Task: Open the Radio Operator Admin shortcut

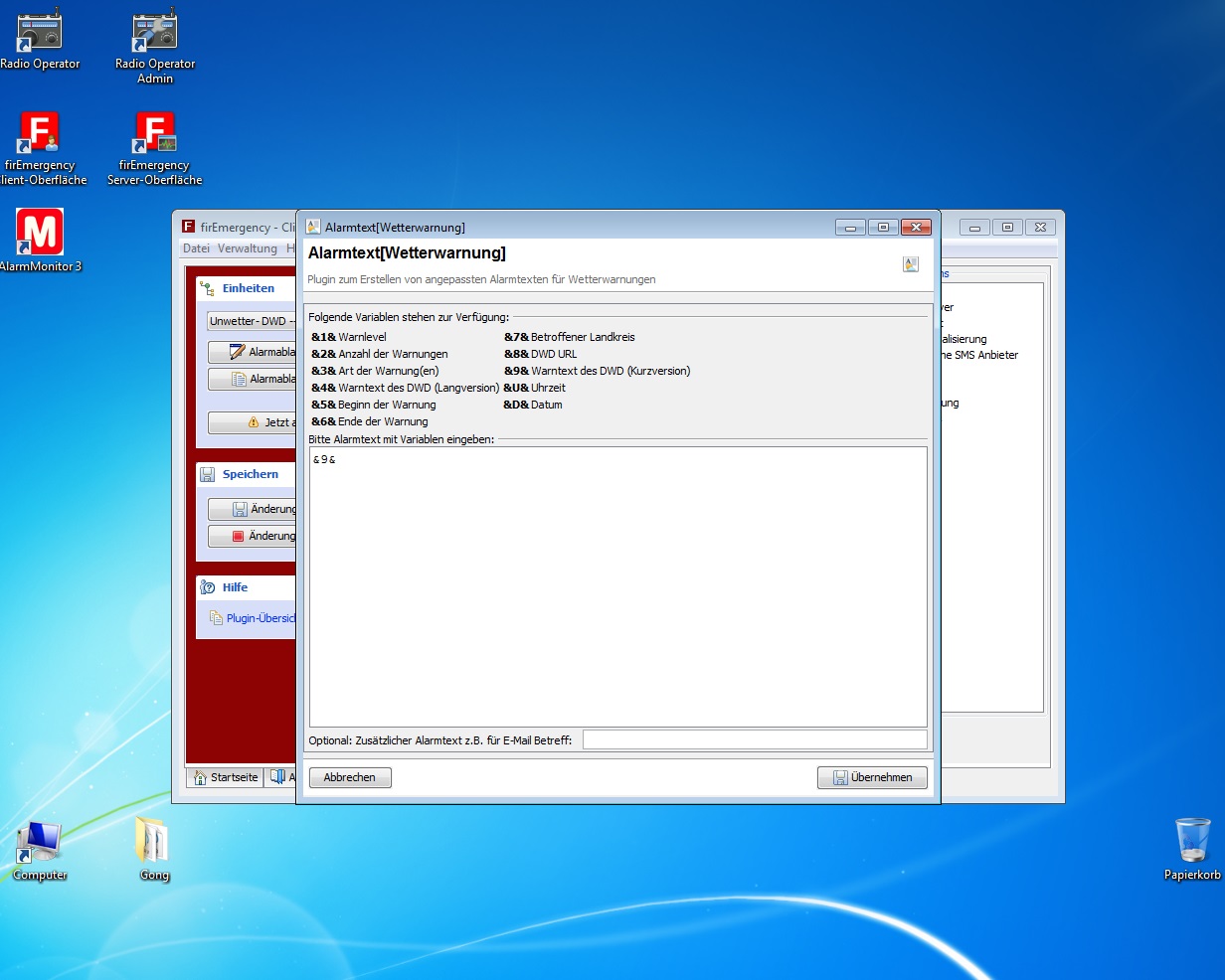Action: pos(154,35)
